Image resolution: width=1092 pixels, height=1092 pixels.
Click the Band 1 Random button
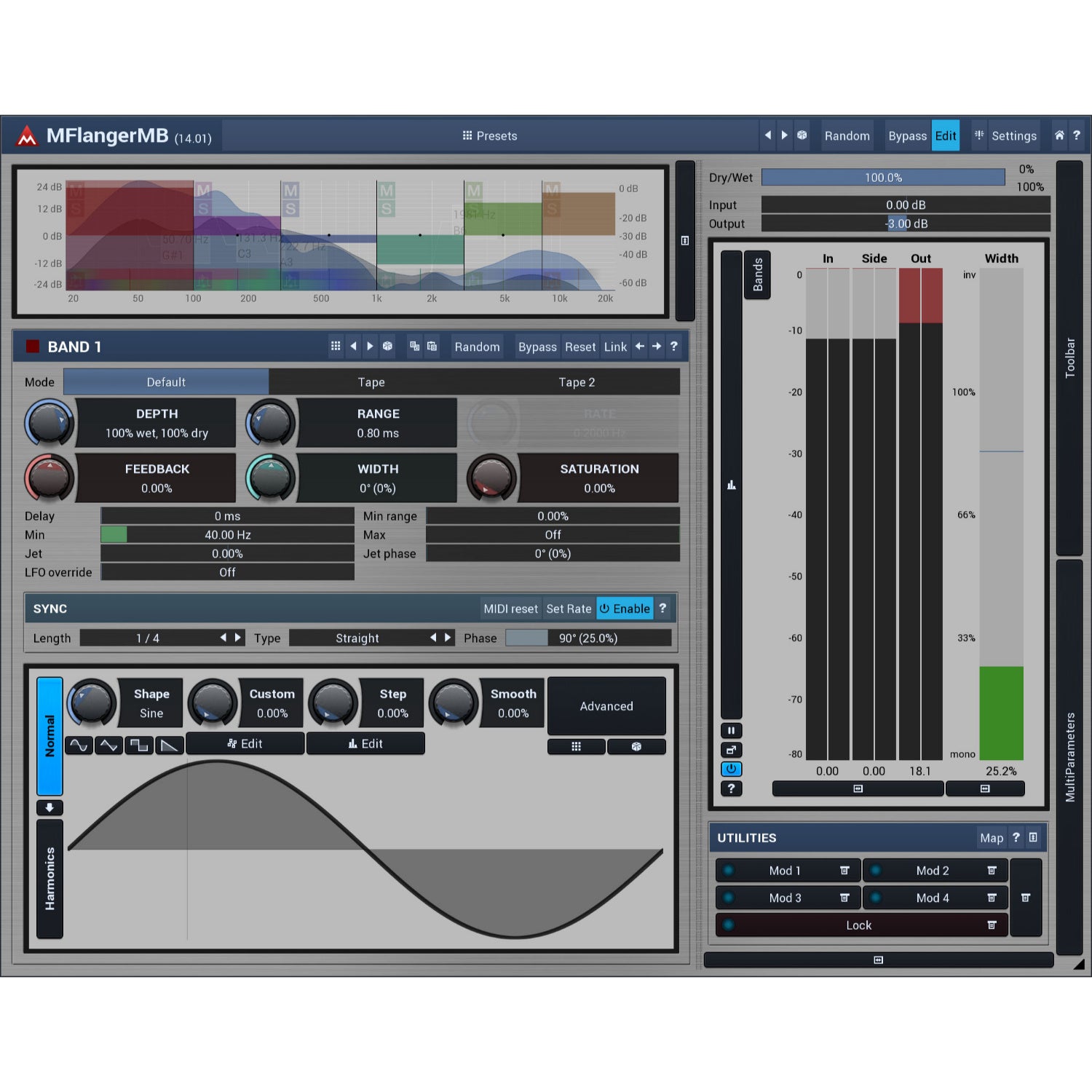click(x=477, y=347)
